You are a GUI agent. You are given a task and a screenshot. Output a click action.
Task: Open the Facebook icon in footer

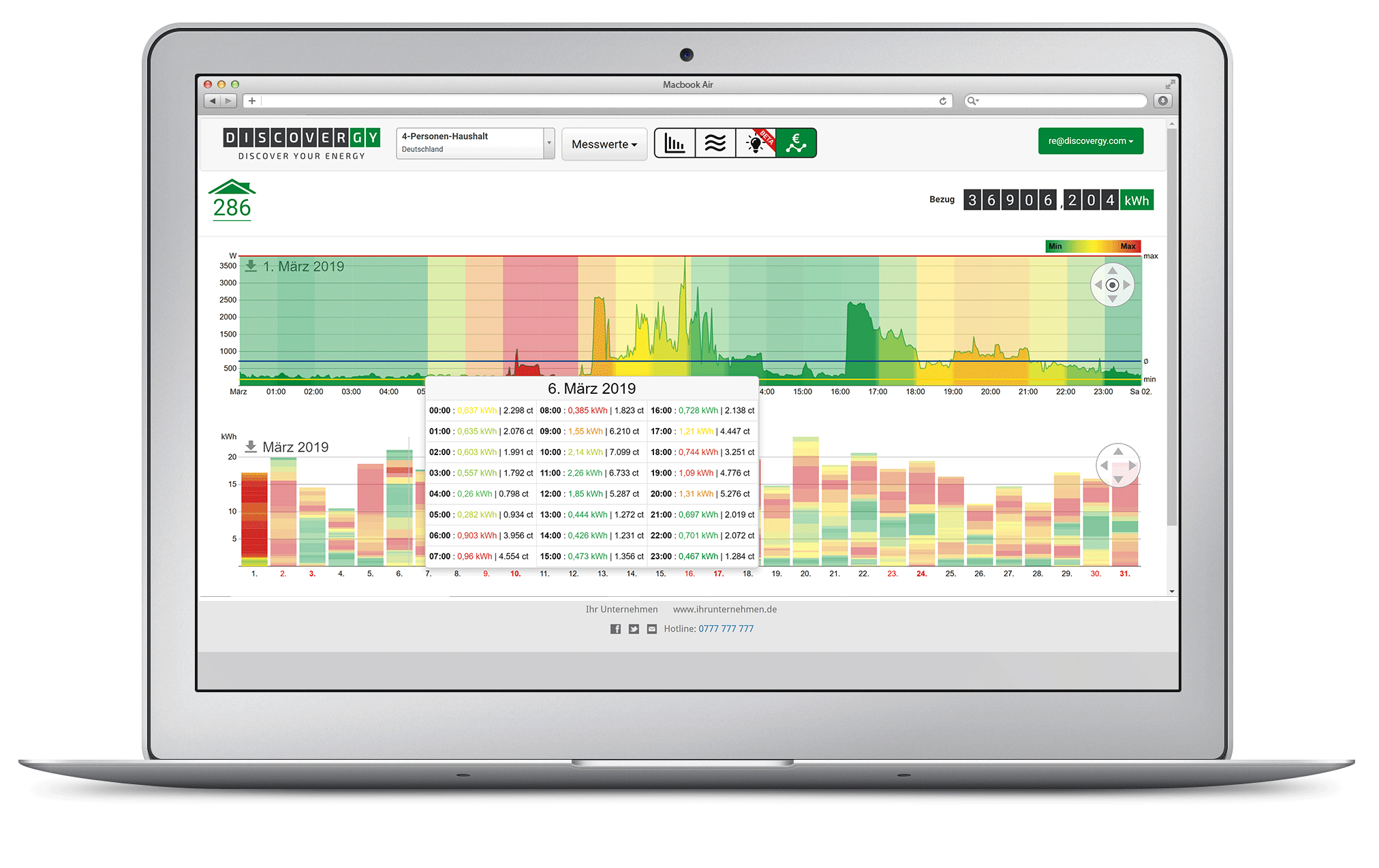(615, 629)
